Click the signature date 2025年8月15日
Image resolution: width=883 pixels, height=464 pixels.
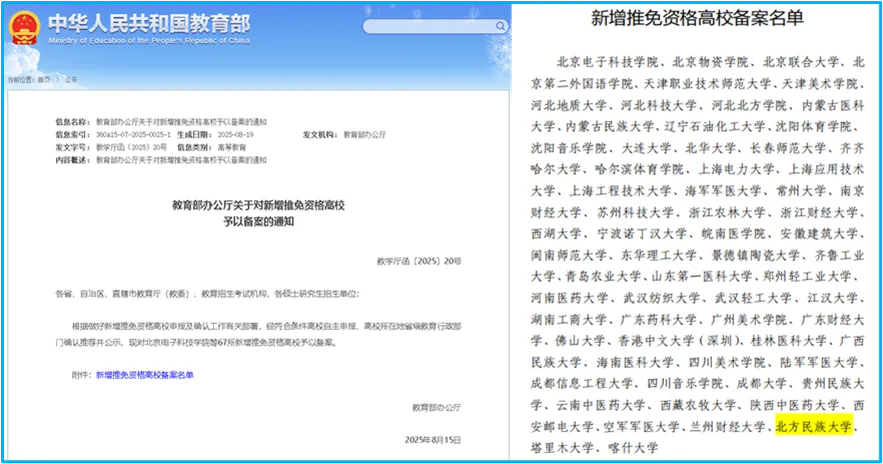(x=432, y=440)
